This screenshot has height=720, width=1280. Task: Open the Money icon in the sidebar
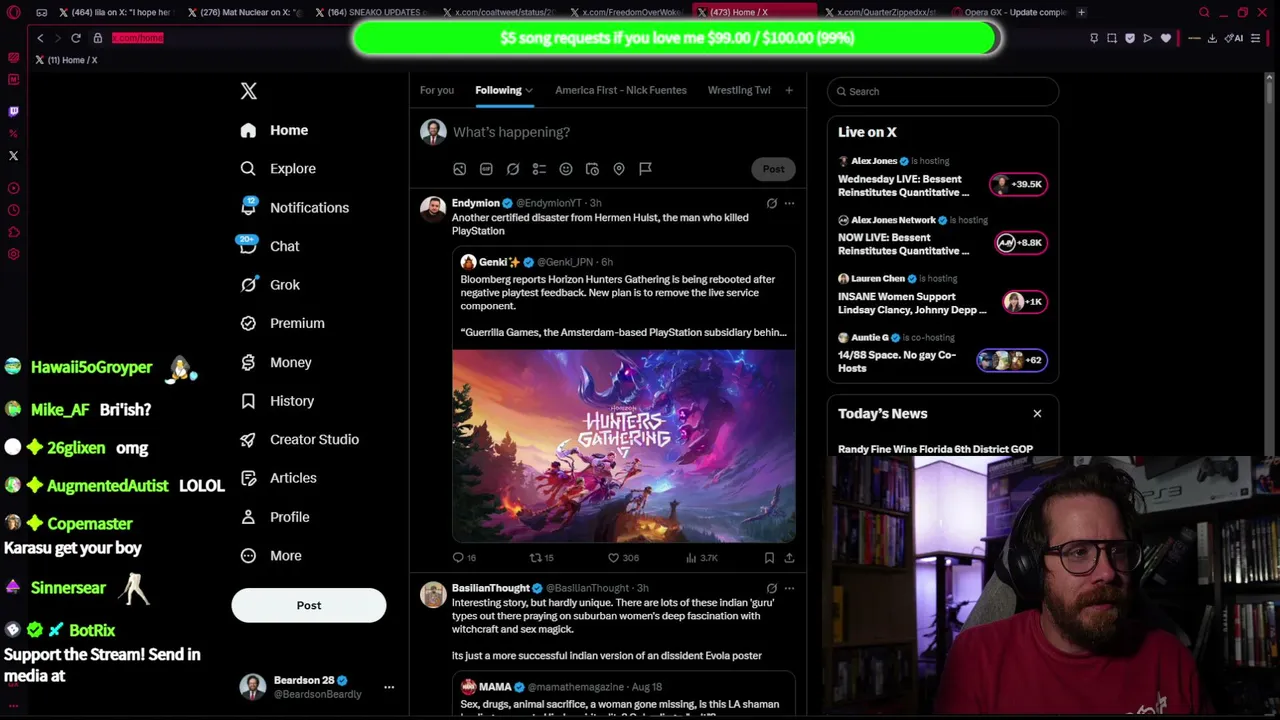coord(248,362)
